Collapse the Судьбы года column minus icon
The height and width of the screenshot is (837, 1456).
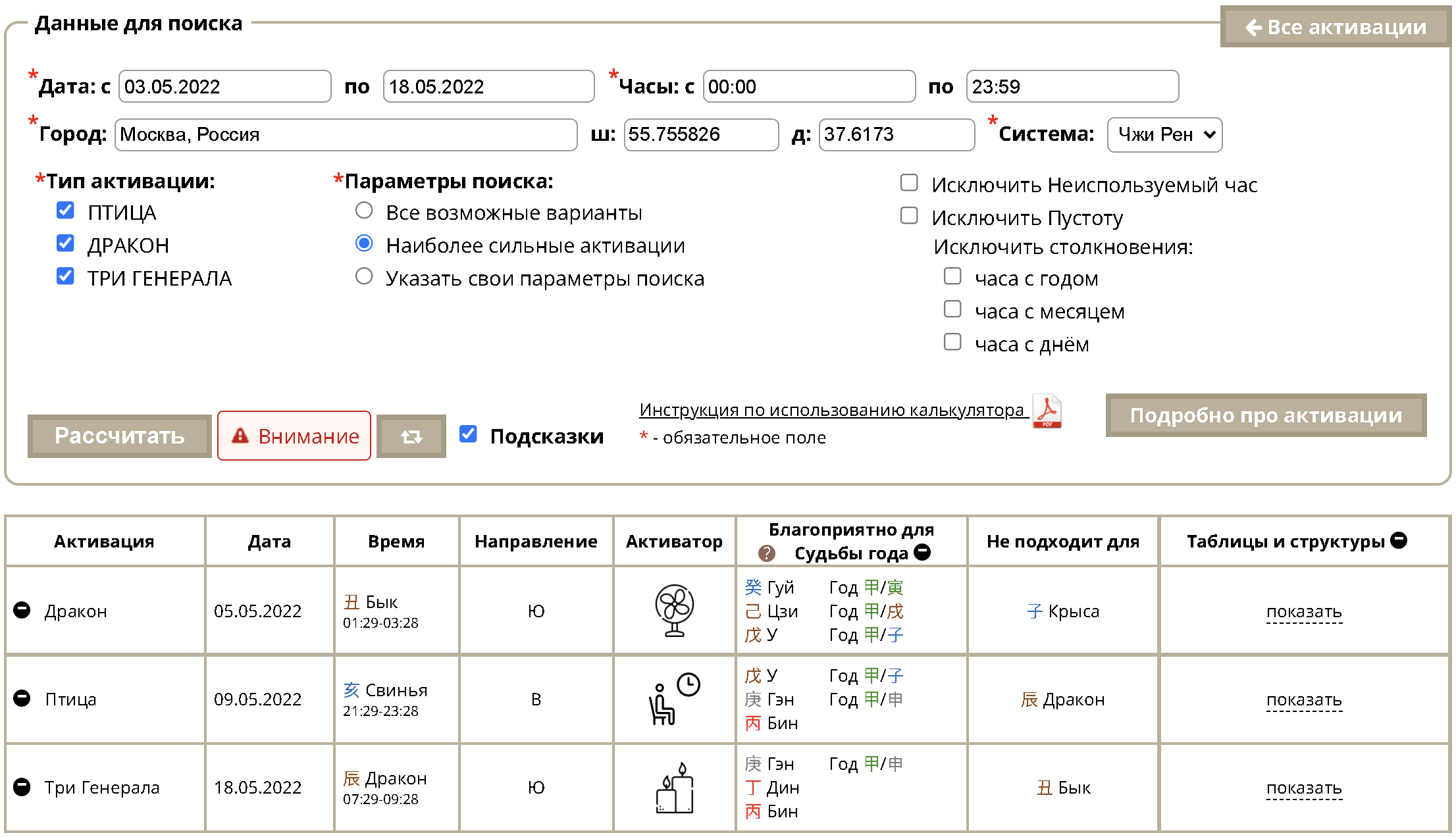click(x=923, y=552)
